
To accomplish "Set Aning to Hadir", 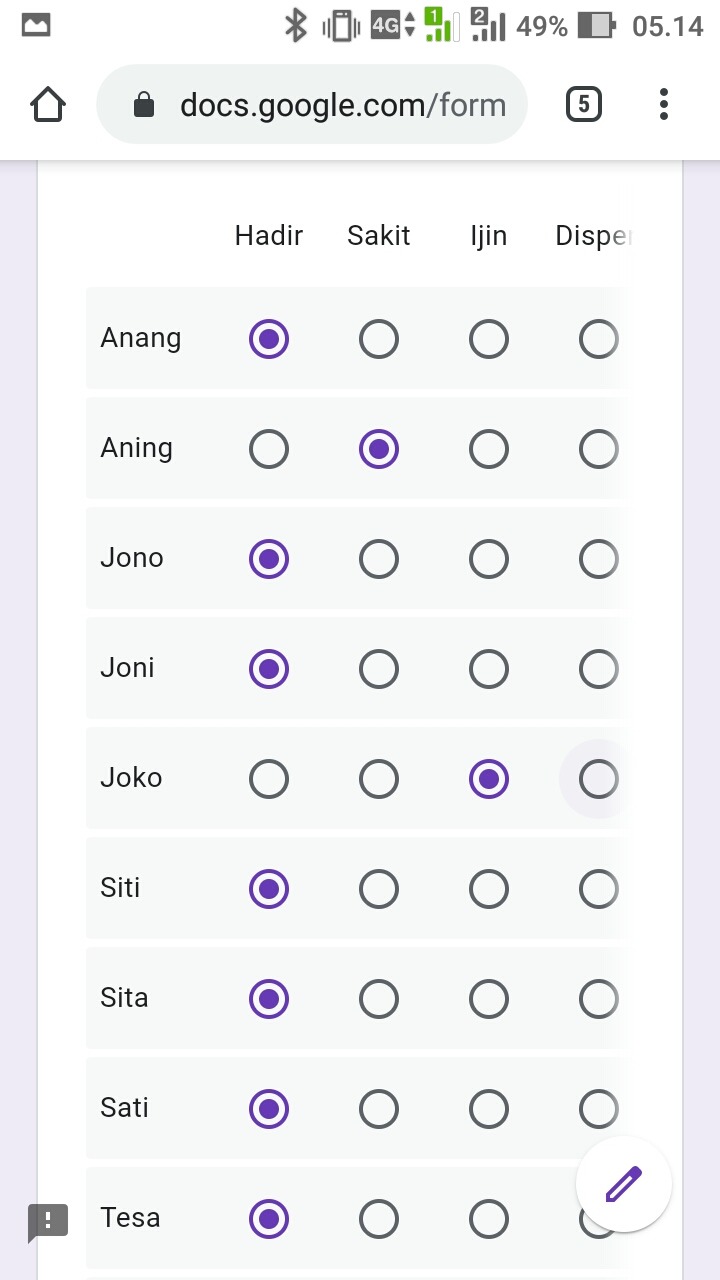I will click(269, 449).
